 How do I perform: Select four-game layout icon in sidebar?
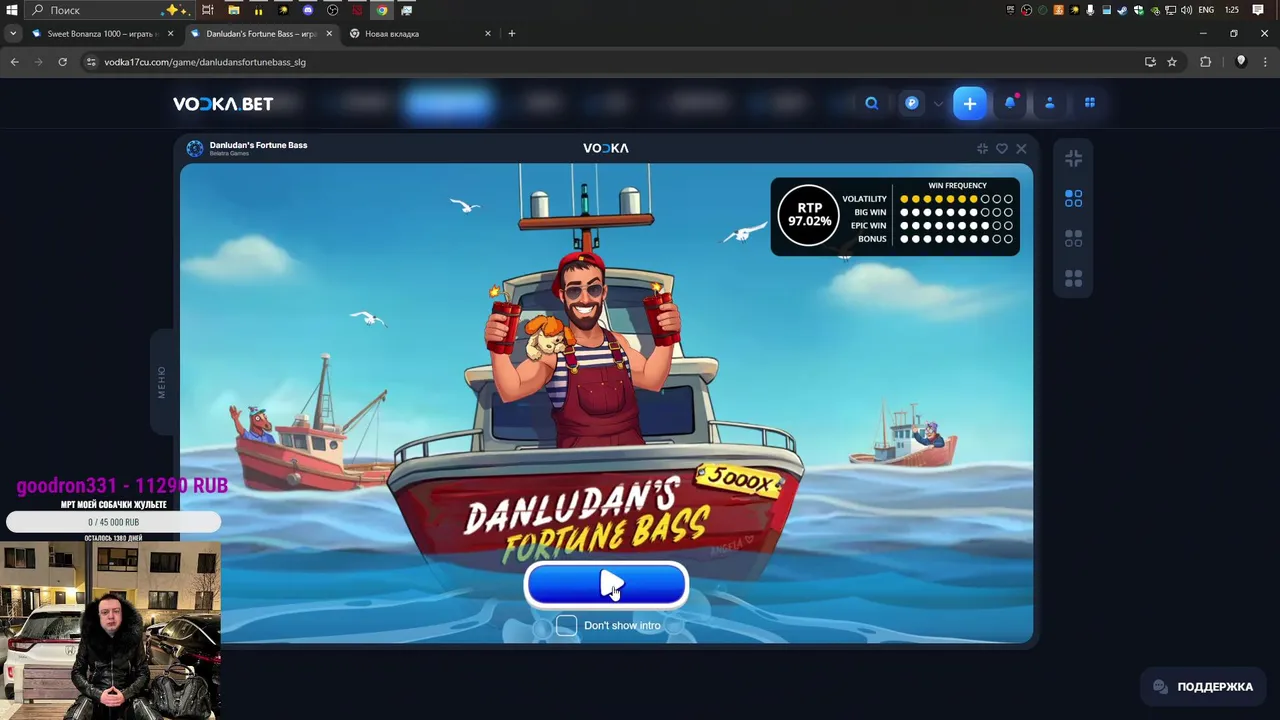1073,279
